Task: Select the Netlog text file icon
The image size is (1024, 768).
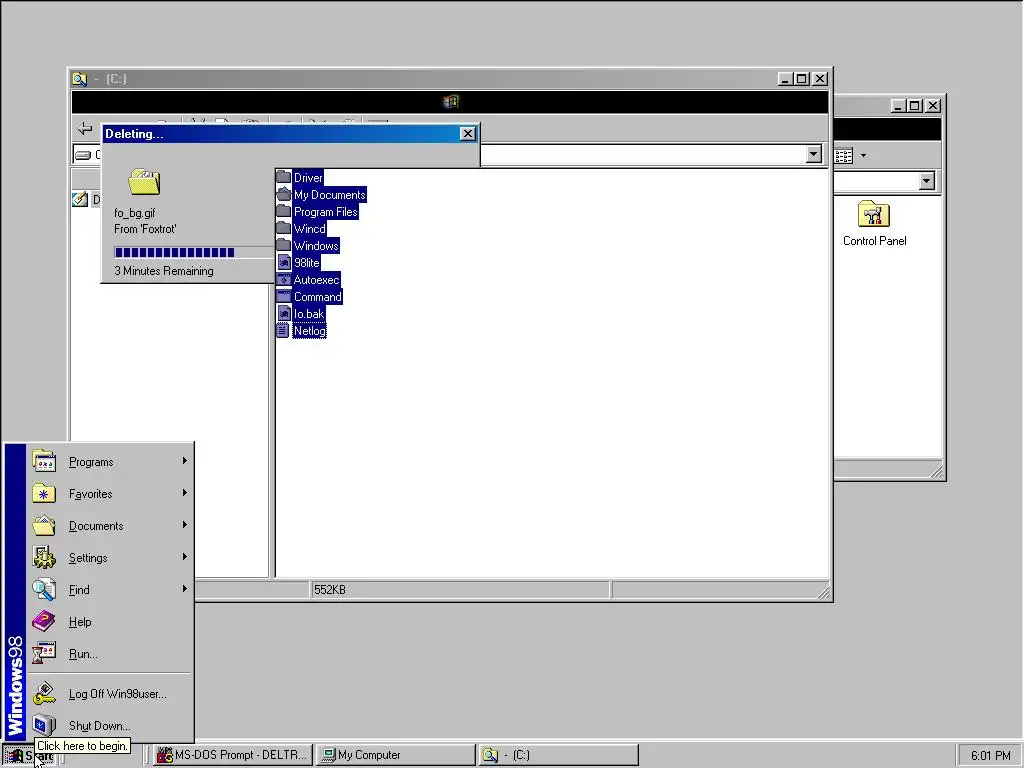Action: [x=283, y=330]
